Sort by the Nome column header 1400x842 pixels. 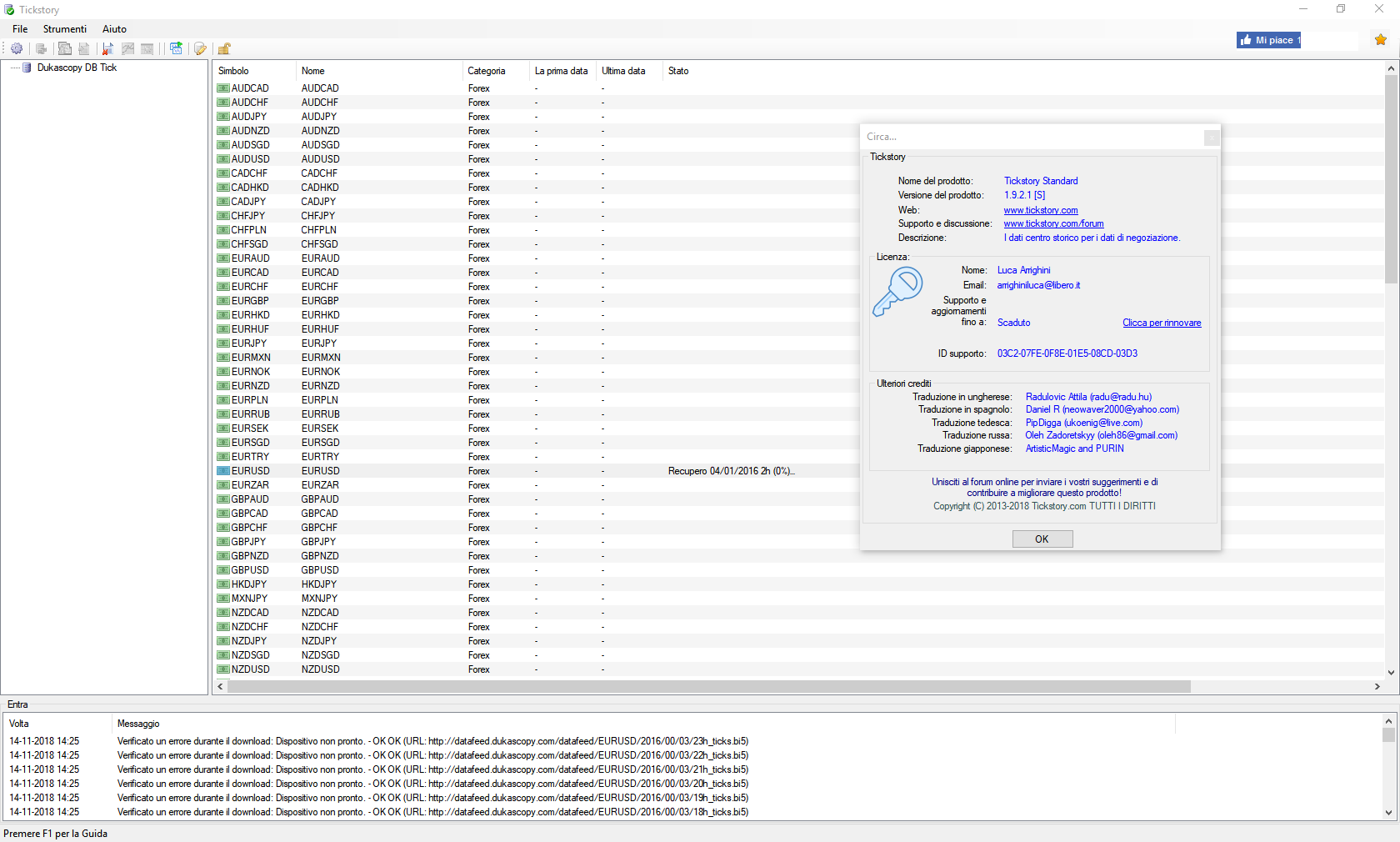(x=379, y=71)
